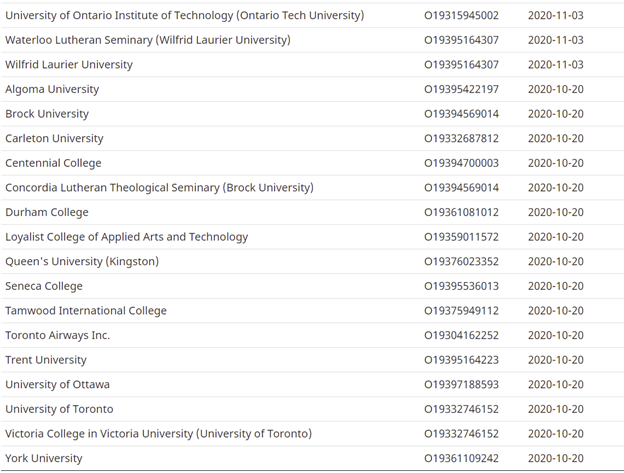Screen dimensions: 624x473
Task: Select DLI number O19361109242
Action: (x=461, y=458)
